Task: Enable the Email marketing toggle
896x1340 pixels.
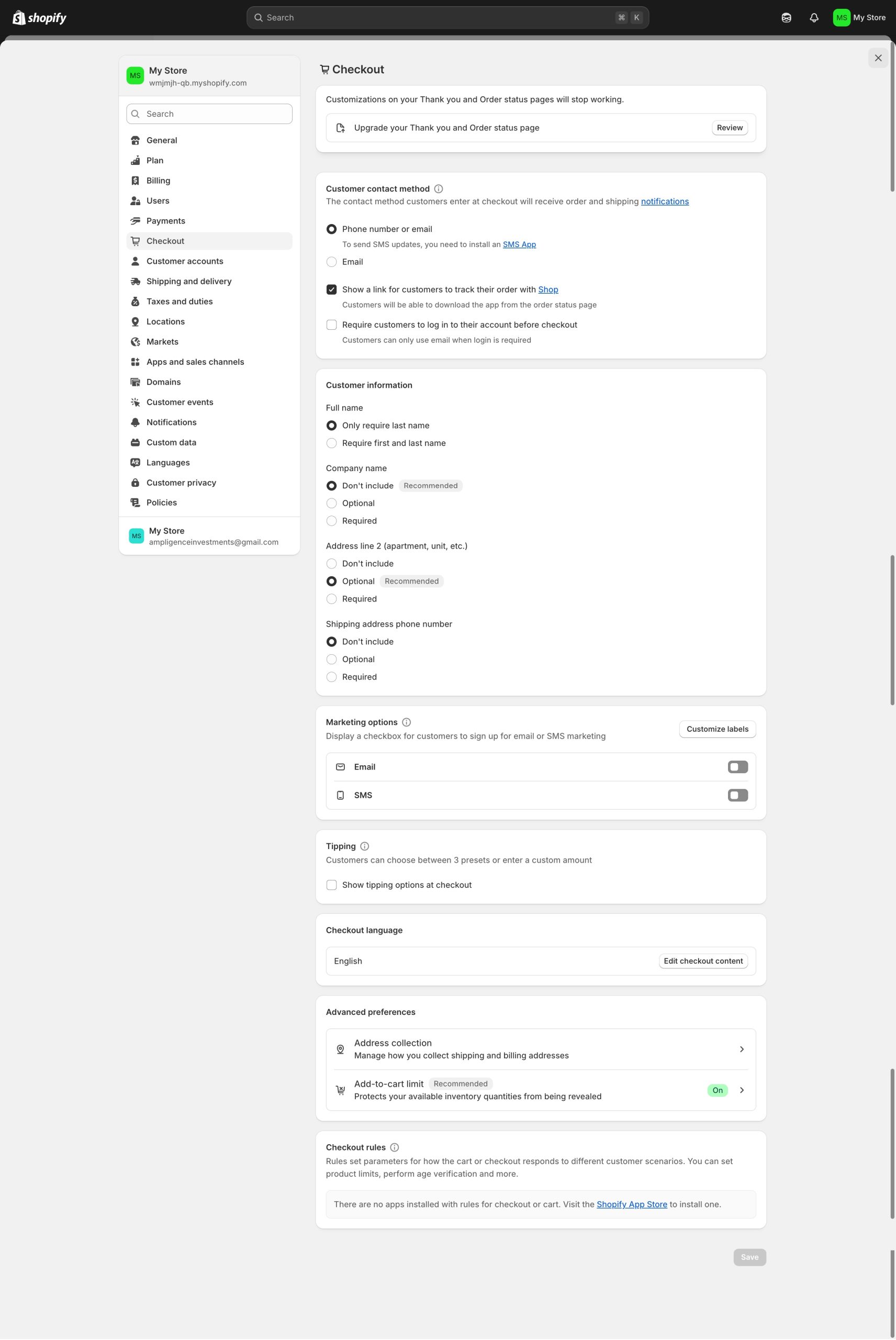Action: (x=737, y=767)
